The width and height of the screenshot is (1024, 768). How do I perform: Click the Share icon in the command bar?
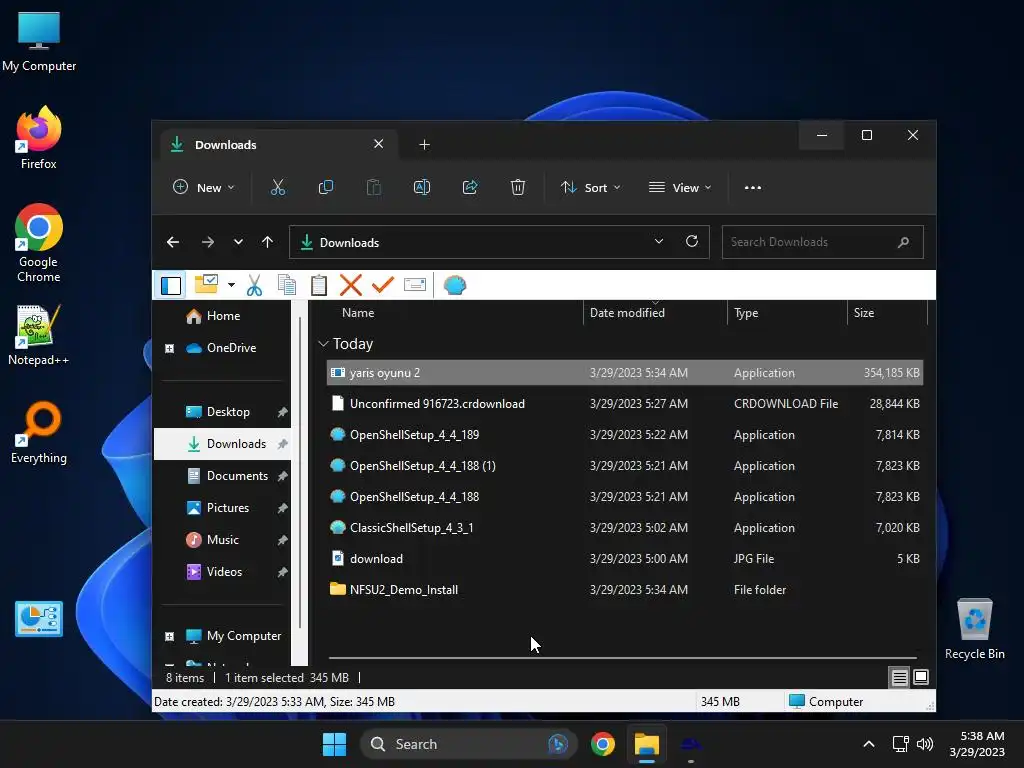(x=470, y=187)
